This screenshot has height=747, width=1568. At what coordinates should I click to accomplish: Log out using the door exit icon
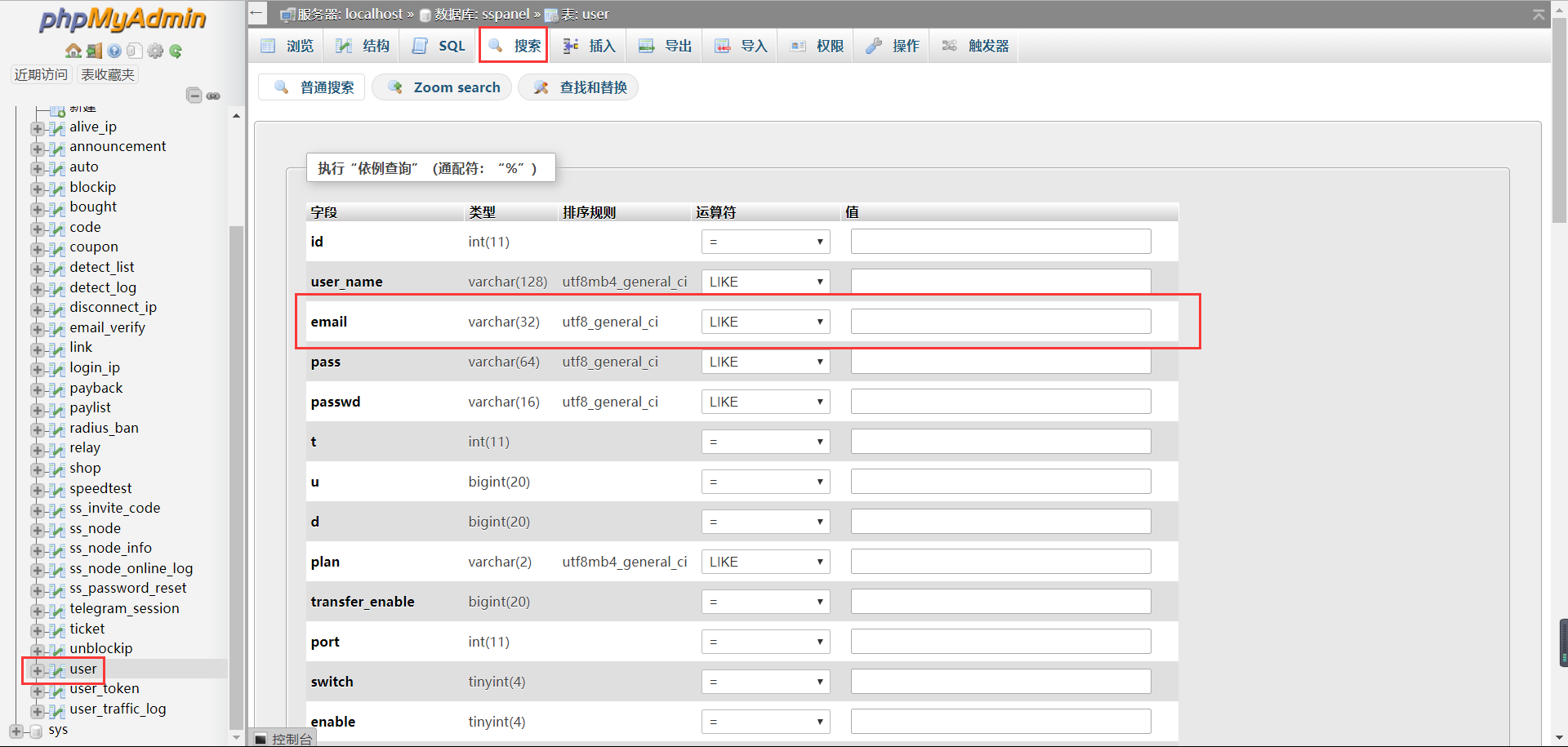tap(94, 51)
